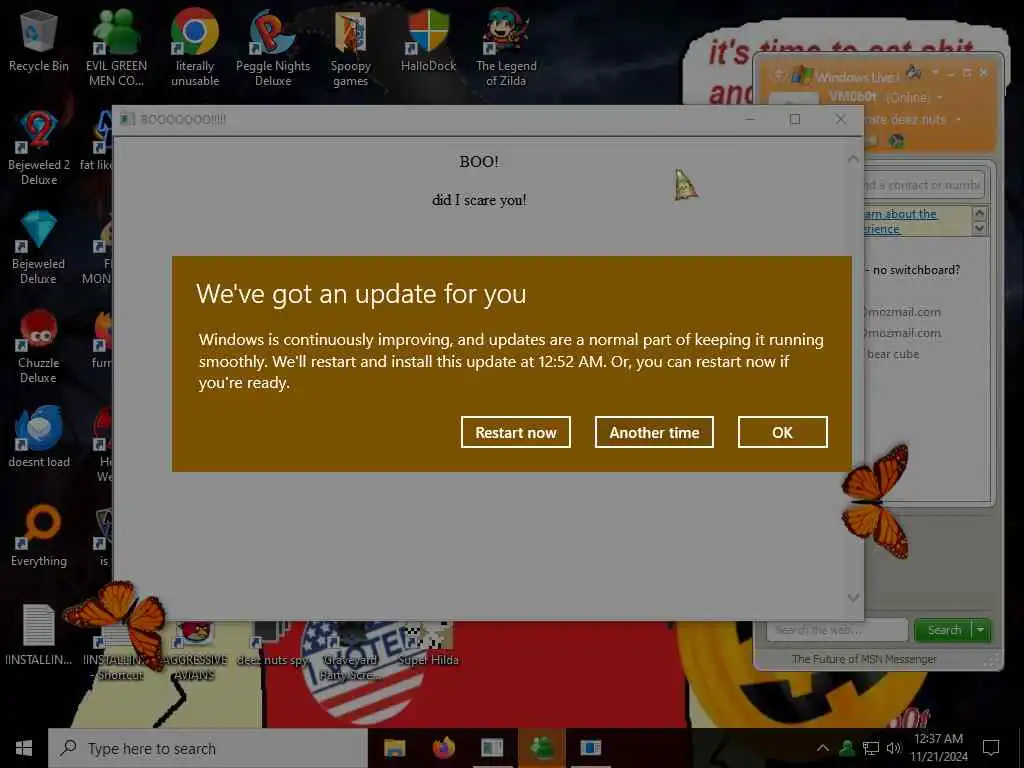Image resolution: width=1024 pixels, height=768 pixels.
Task: Expand the Online status dropdown in Messenger
Action: (940, 97)
